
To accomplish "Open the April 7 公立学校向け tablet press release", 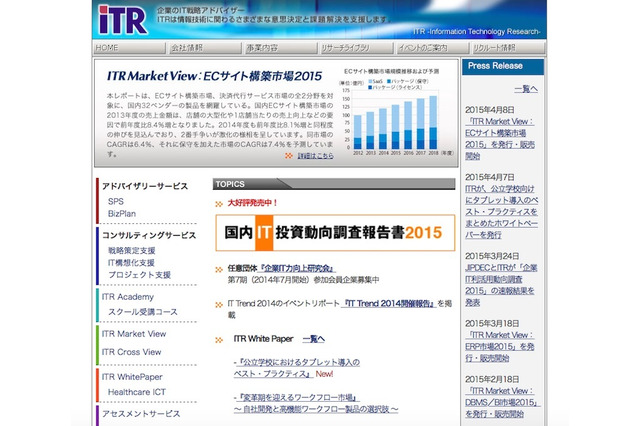I will click(x=502, y=212).
